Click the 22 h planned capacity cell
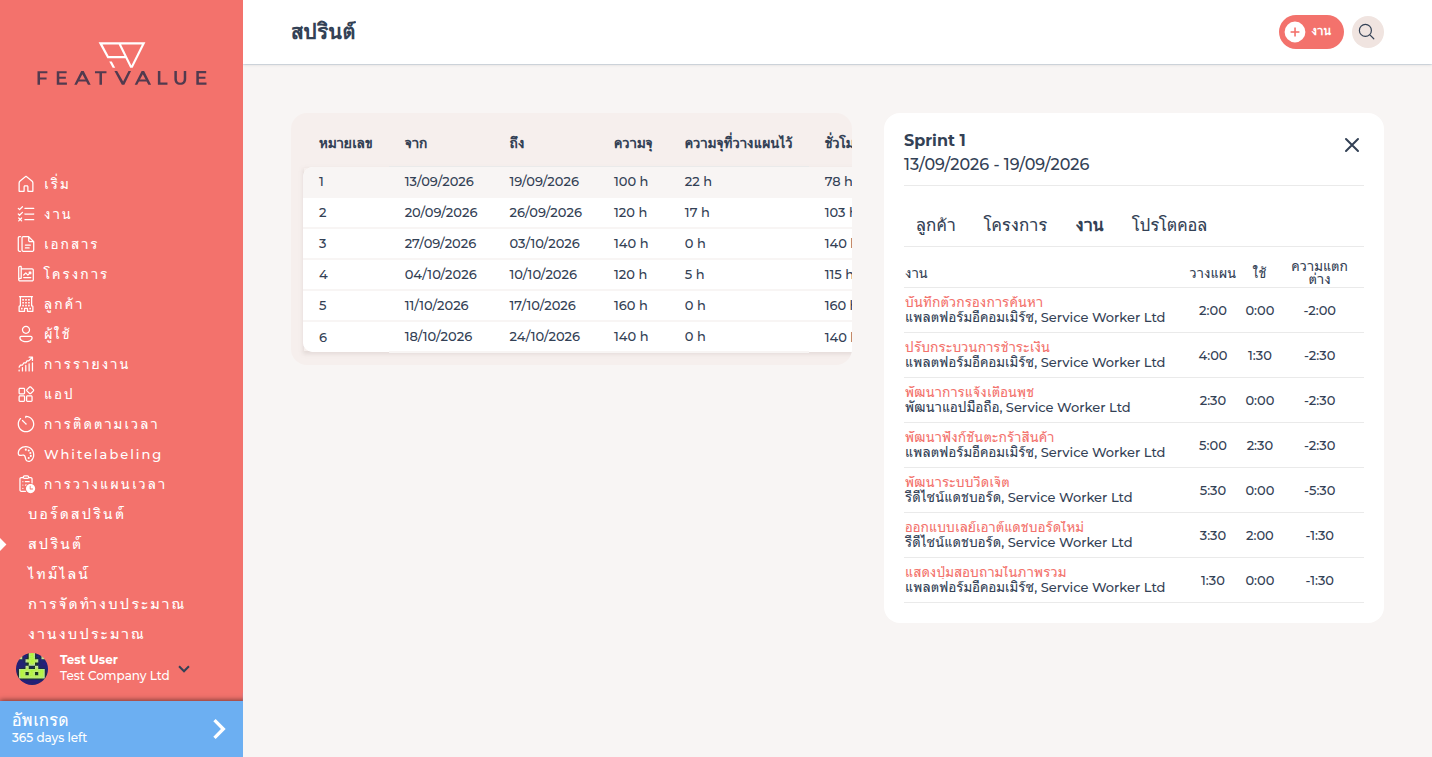This screenshot has height=757, width=1432. pos(698,182)
